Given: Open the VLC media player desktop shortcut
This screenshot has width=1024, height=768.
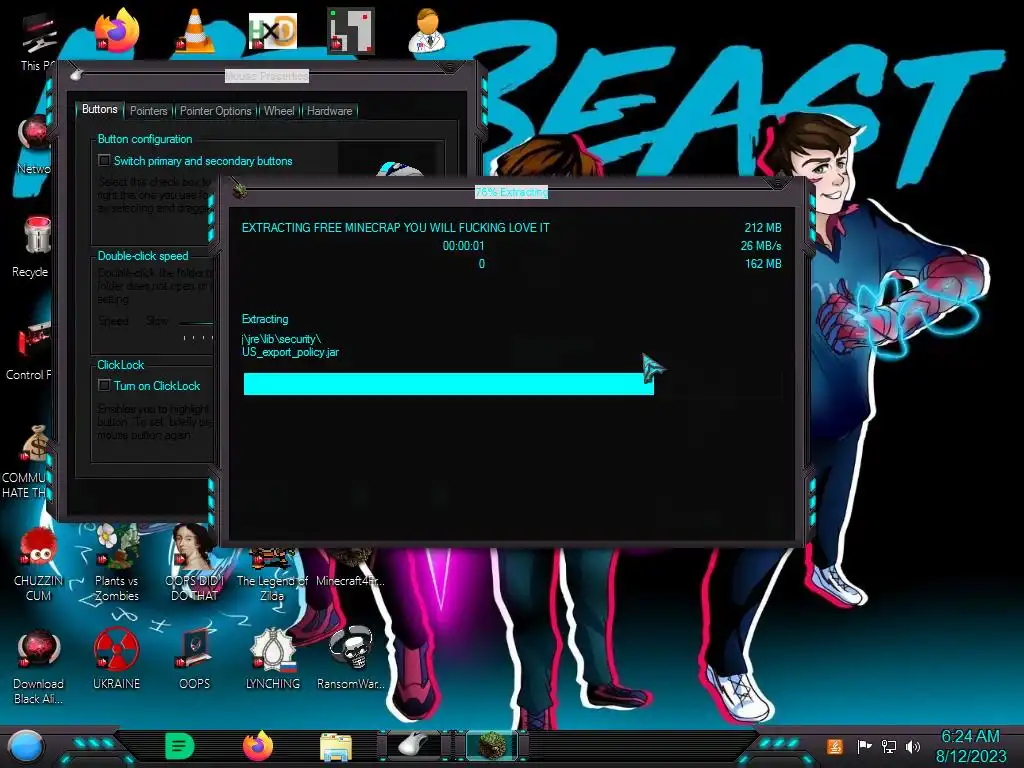Looking at the screenshot, I should point(195,30).
